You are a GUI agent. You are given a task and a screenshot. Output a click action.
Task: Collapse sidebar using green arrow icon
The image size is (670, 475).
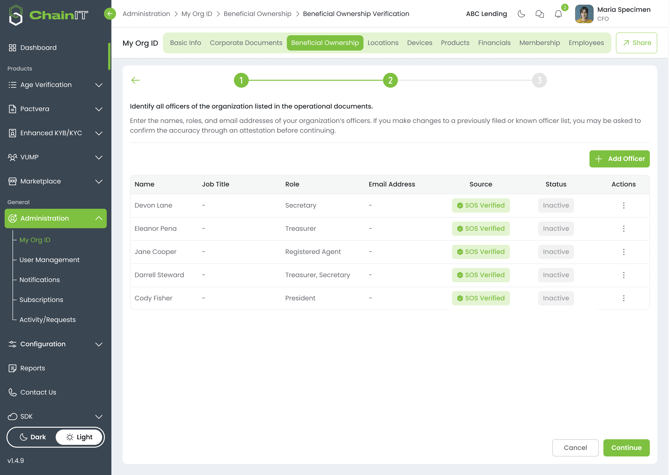[110, 14]
